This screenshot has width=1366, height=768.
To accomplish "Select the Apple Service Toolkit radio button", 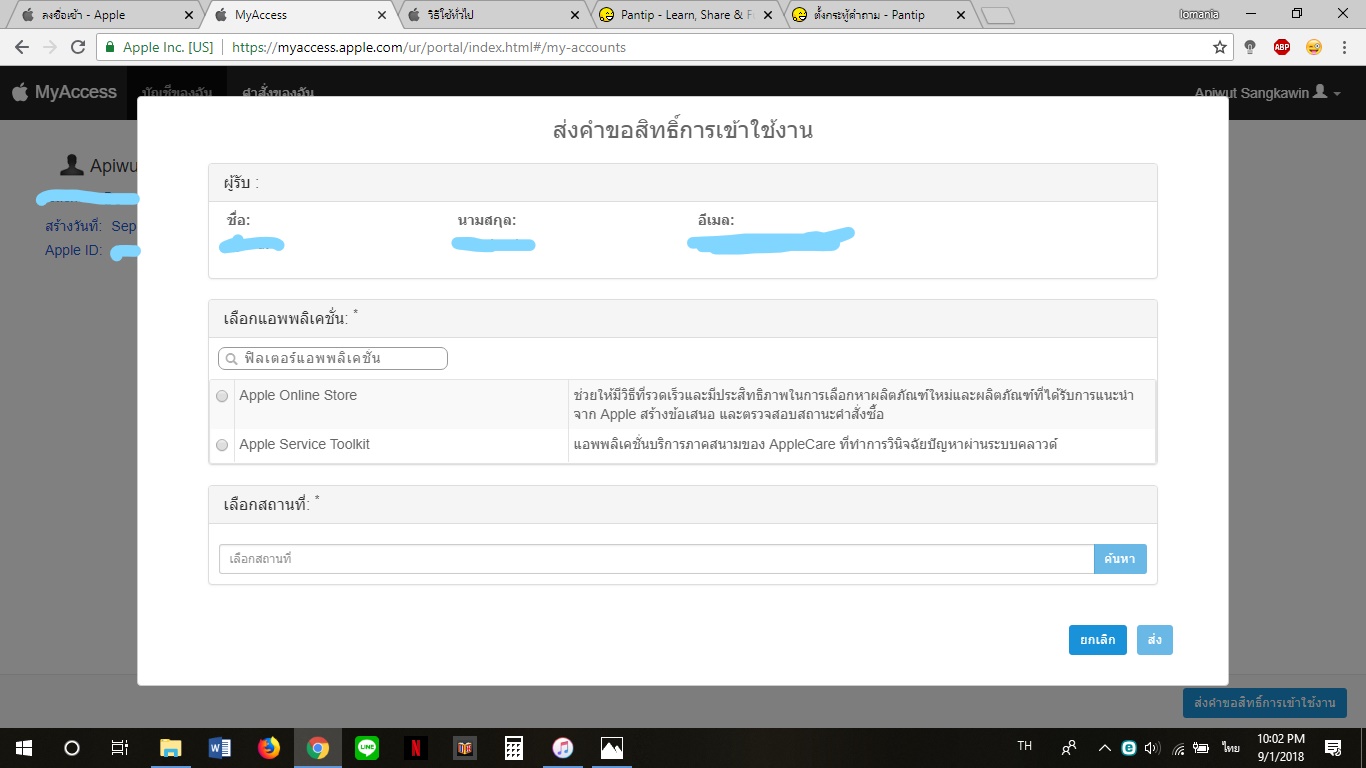I will tap(222, 445).
